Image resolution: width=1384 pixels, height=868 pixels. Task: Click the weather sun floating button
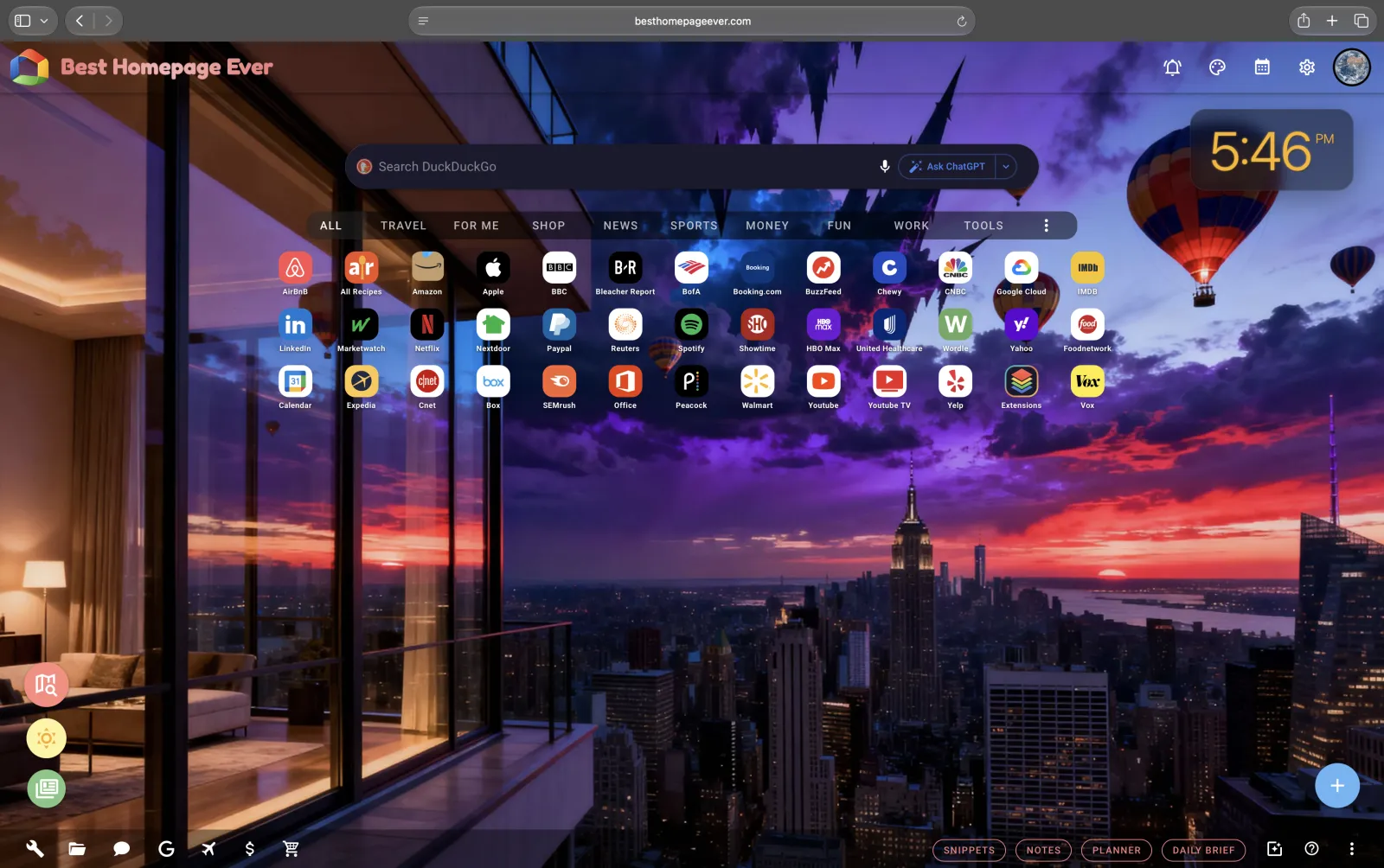pos(46,738)
